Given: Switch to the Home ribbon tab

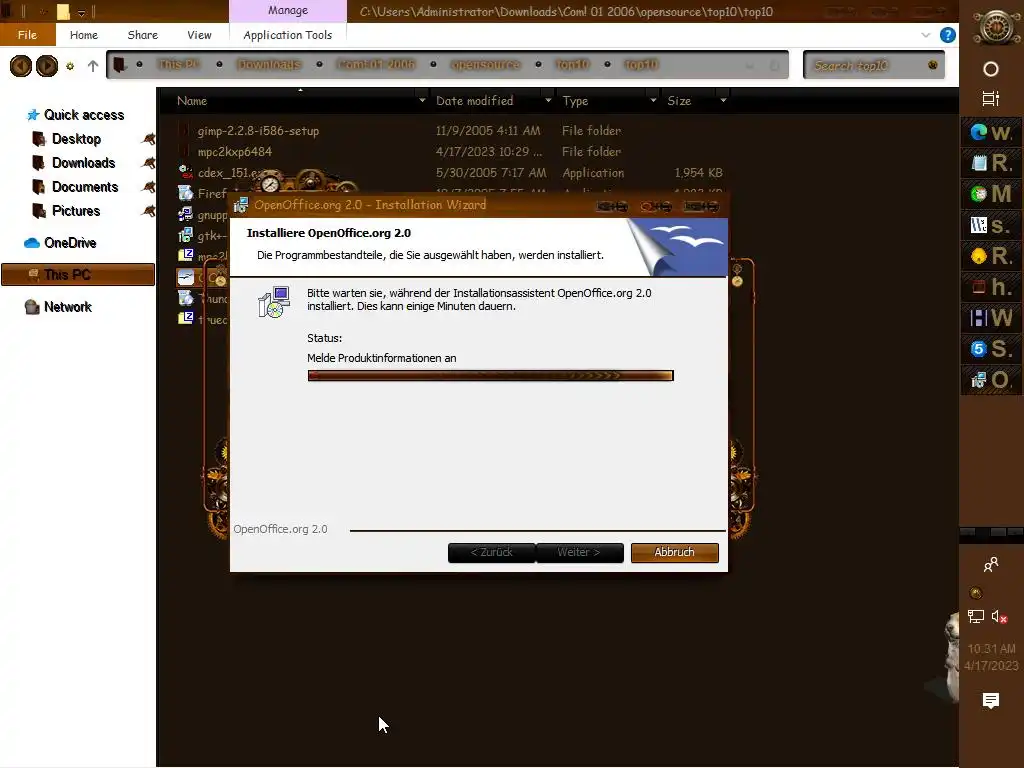Looking at the screenshot, I should [x=84, y=35].
